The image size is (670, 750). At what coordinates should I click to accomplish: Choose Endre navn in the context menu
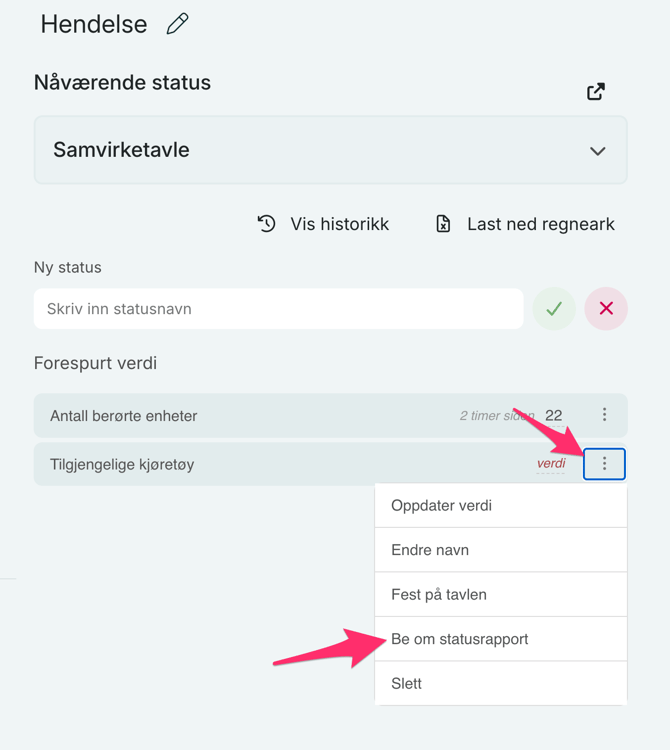click(430, 550)
